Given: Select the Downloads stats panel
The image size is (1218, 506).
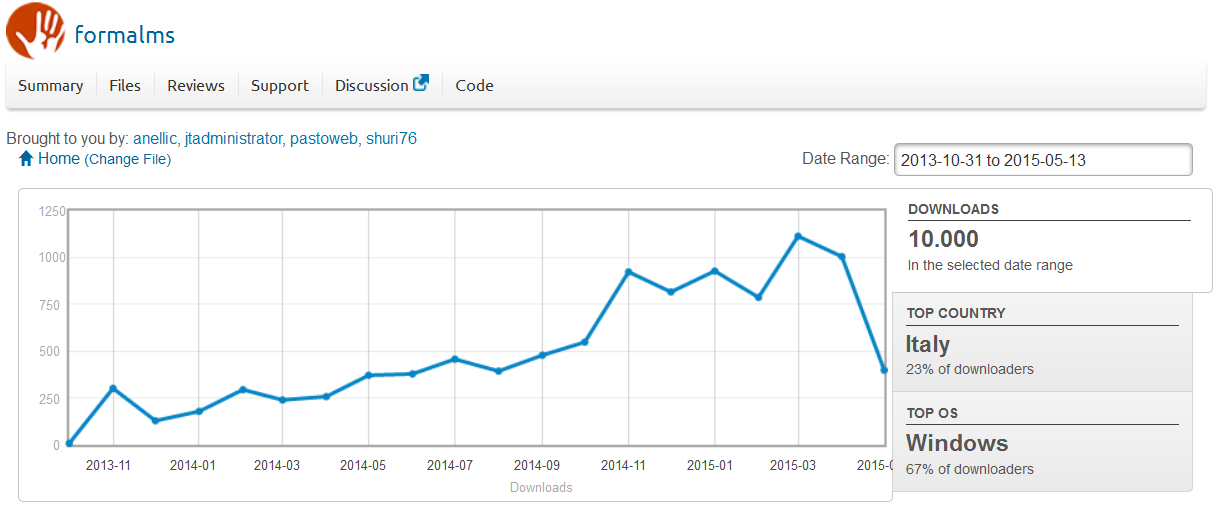Looking at the screenshot, I should click(x=1049, y=240).
